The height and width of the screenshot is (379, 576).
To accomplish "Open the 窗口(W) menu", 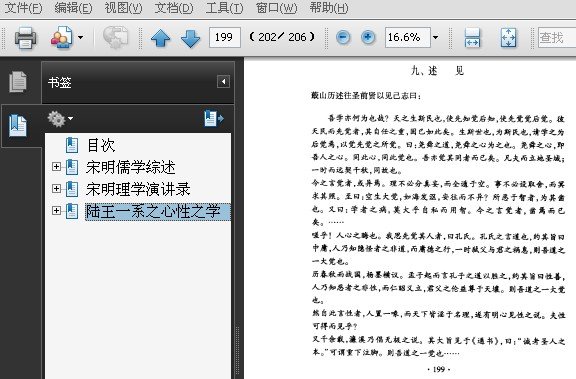I will click(276, 8).
